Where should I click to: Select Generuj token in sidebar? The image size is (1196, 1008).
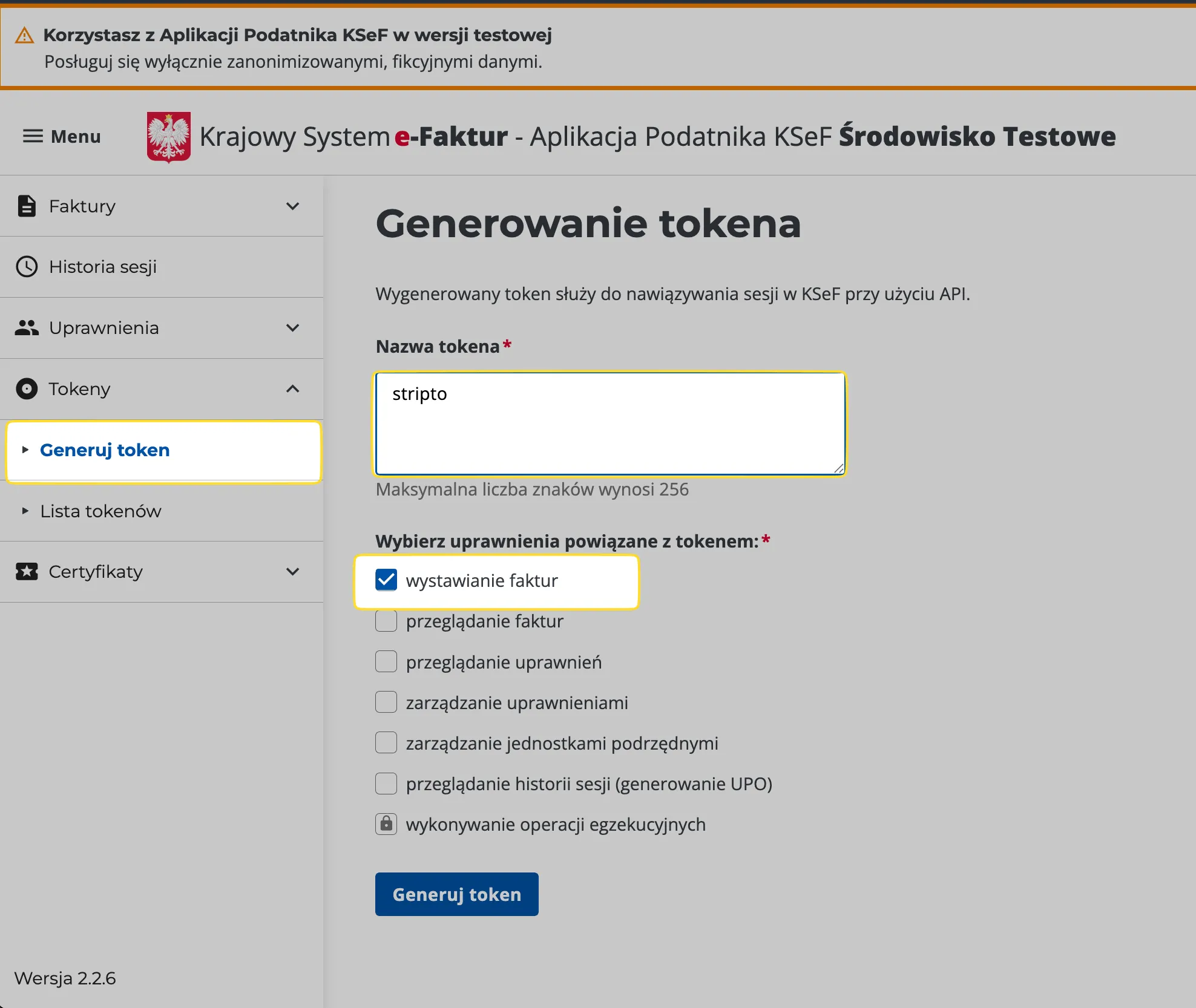(x=163, y=451)
